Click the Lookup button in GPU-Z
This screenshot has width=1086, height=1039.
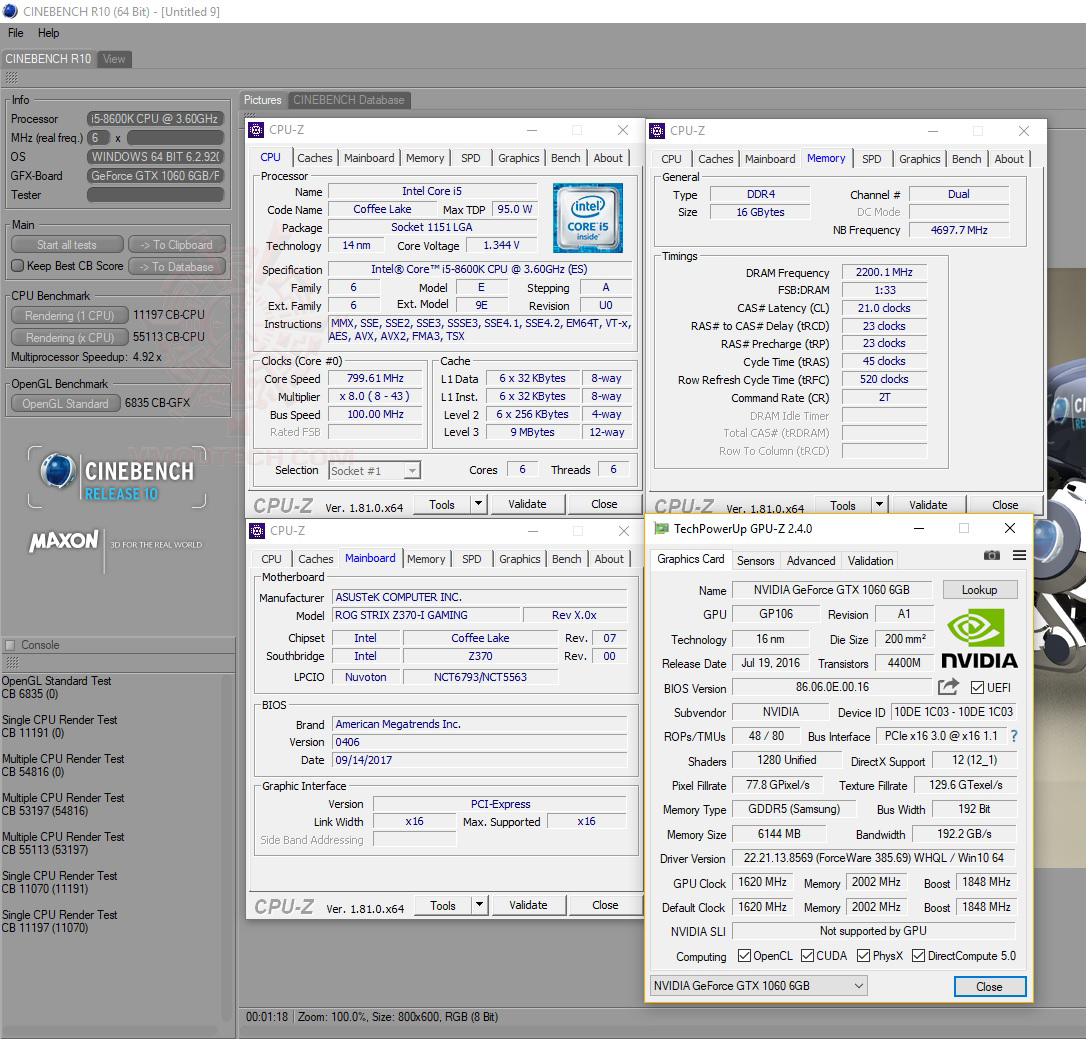(x=979, y=590)
